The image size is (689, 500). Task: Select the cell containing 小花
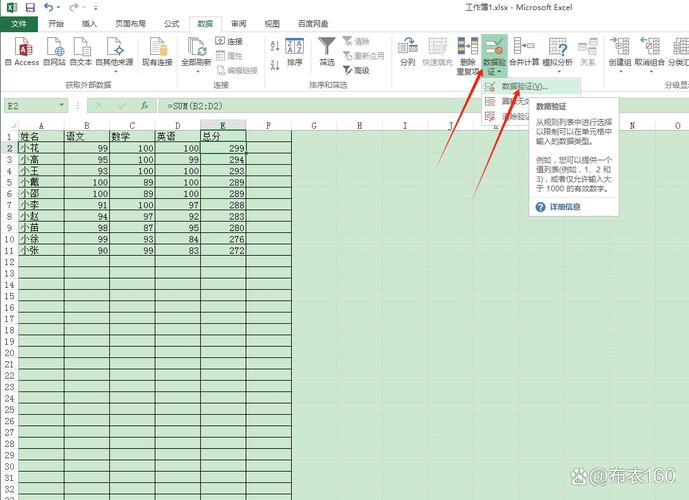click(x=41, y=148)
